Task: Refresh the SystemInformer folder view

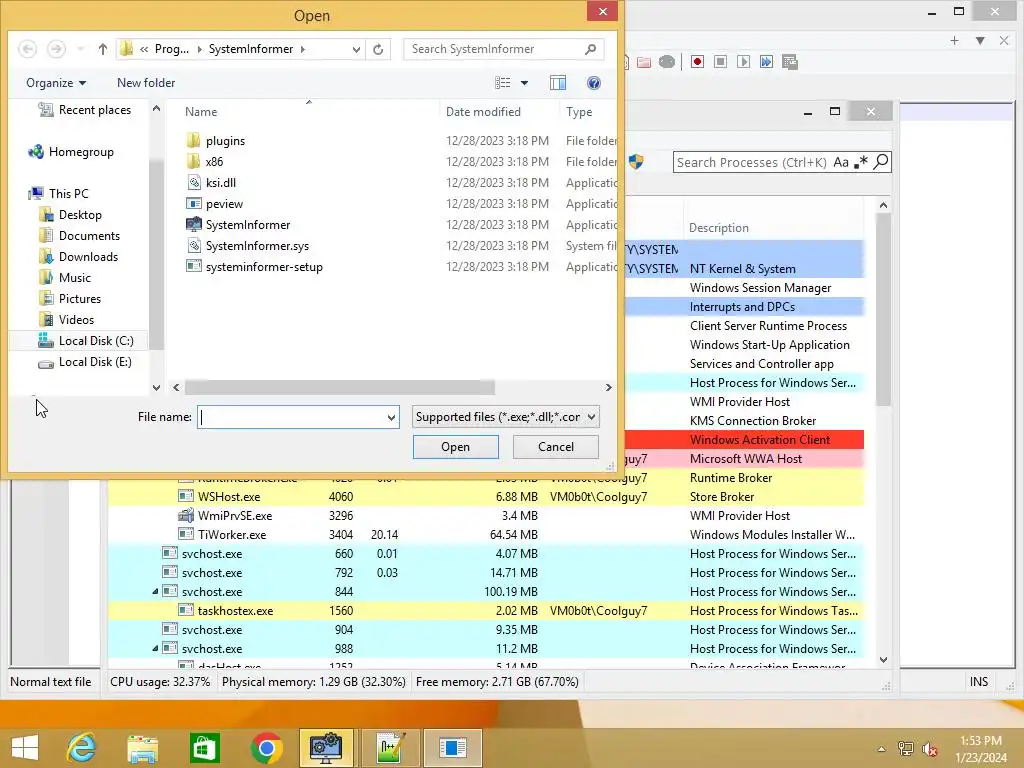Action: tap(378, 49)
